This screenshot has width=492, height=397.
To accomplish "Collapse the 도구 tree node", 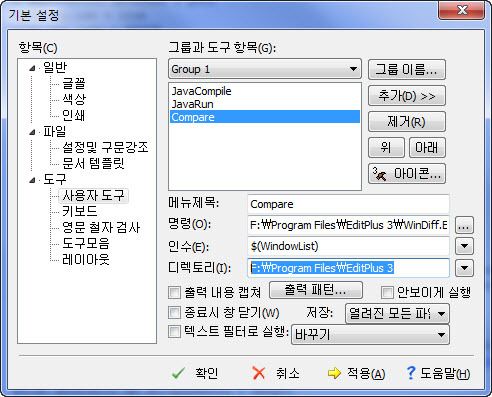I will click(32, 181).
